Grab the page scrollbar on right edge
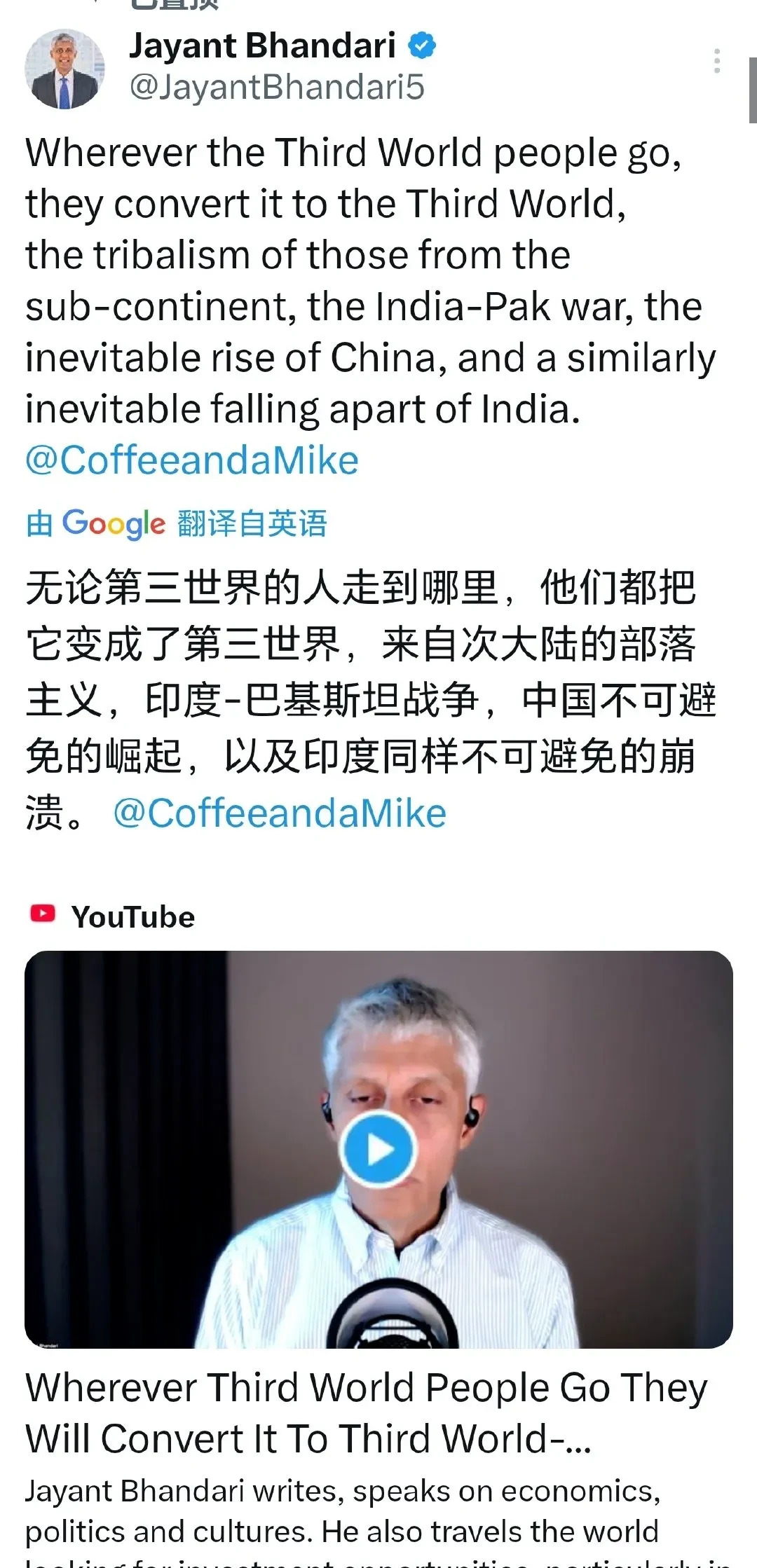The image size is (757, 1568). click(x=752, y=90)
